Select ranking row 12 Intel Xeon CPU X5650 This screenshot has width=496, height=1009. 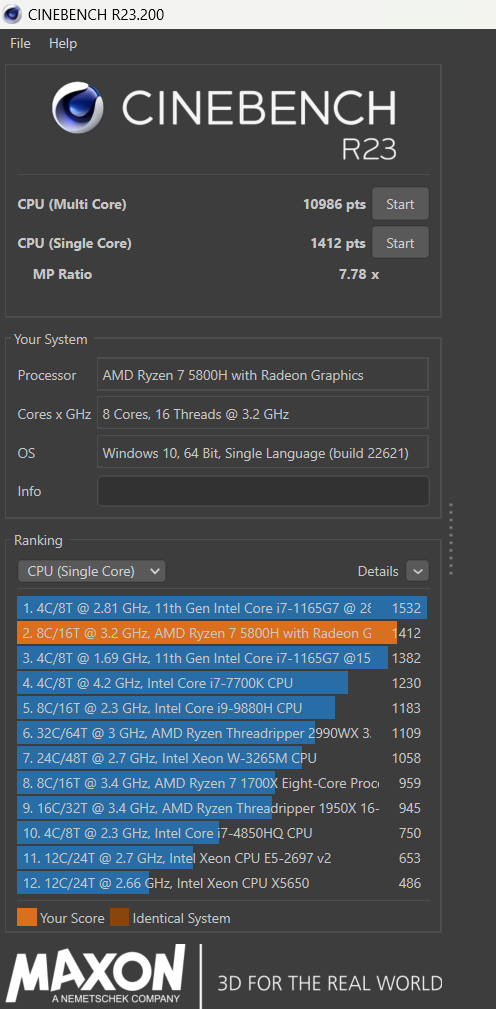[222, 883]
